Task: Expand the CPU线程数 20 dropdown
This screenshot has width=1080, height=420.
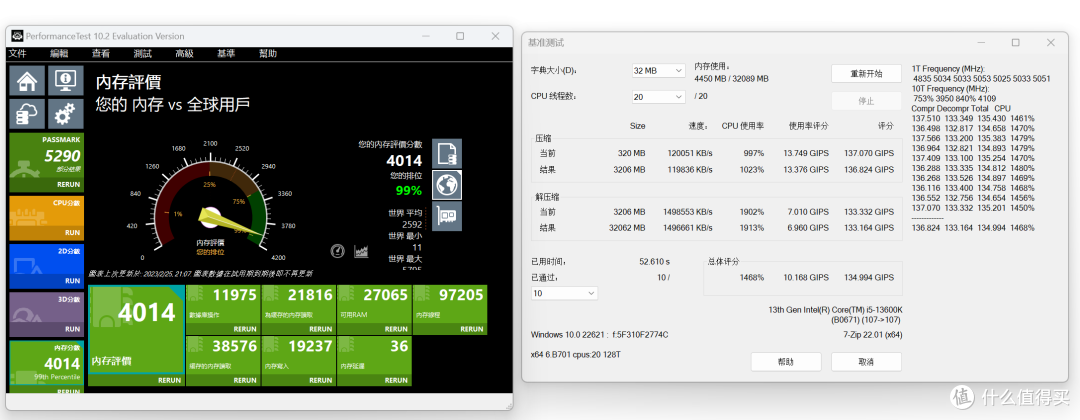Action: 658,97
